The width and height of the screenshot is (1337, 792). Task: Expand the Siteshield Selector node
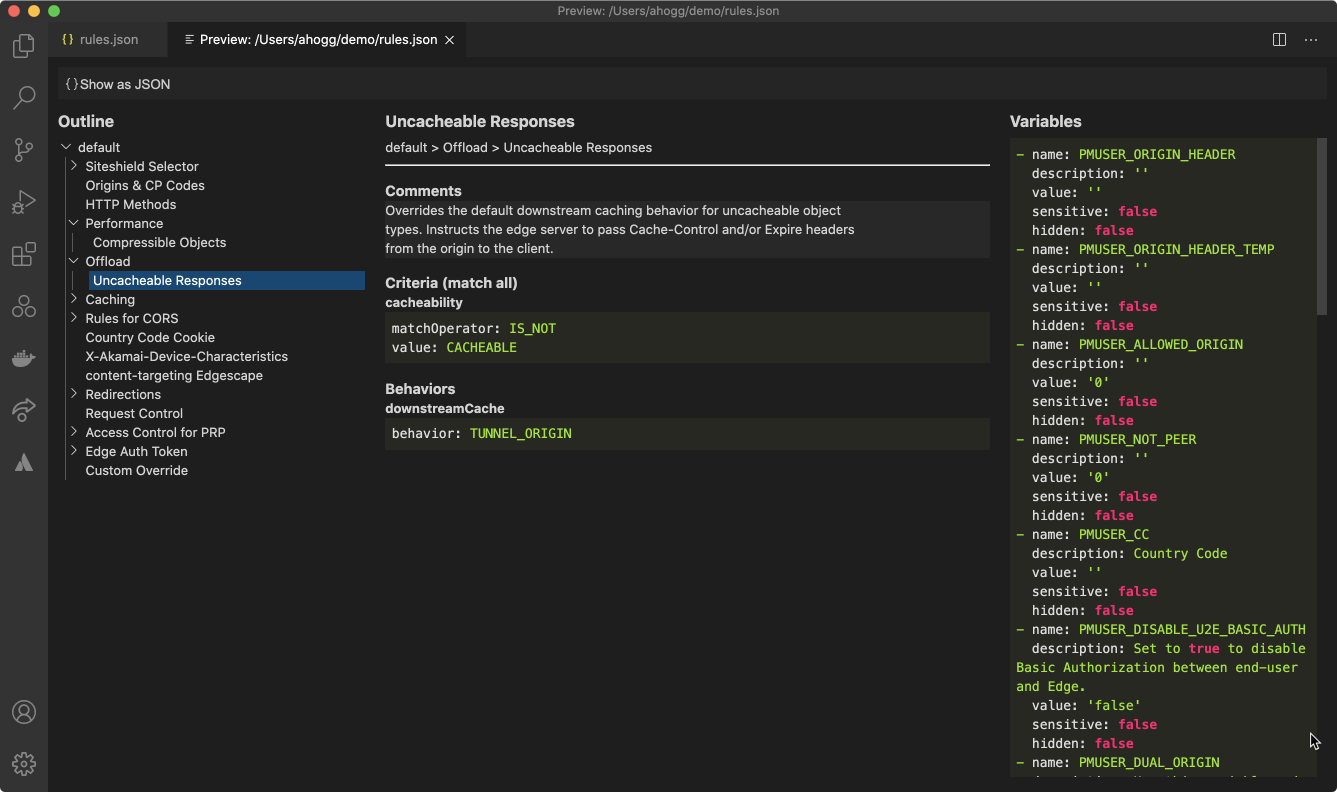pos(74,166)
